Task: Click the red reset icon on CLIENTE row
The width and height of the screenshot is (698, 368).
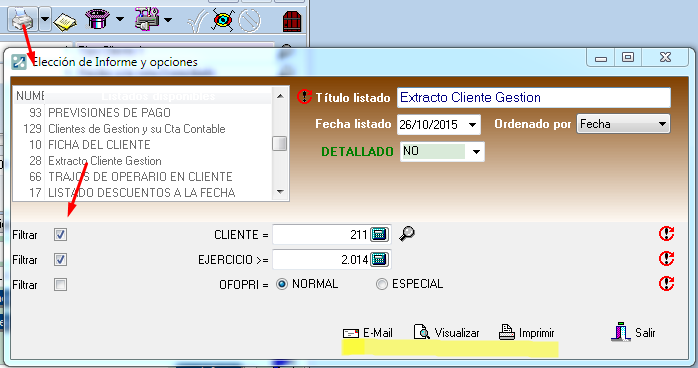Action: pyautogui.click(x=666, y=234)
